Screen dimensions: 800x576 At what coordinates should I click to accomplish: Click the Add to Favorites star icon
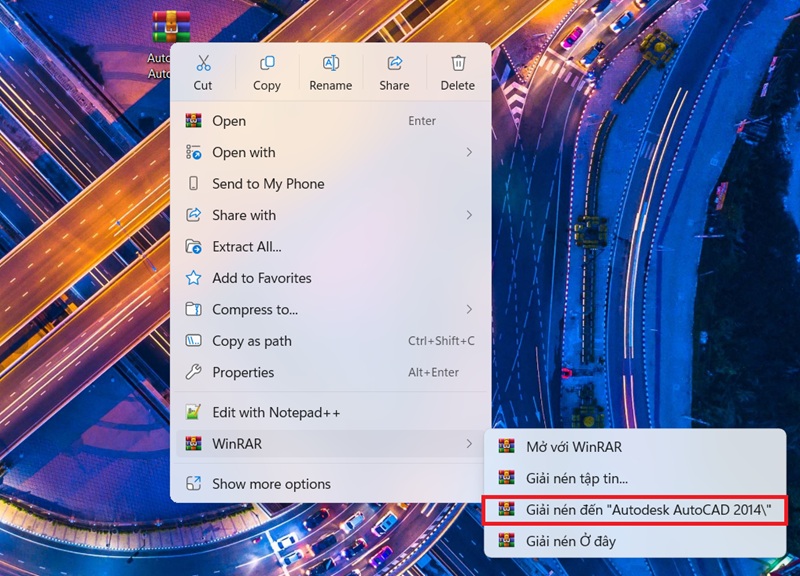[194, 278]
